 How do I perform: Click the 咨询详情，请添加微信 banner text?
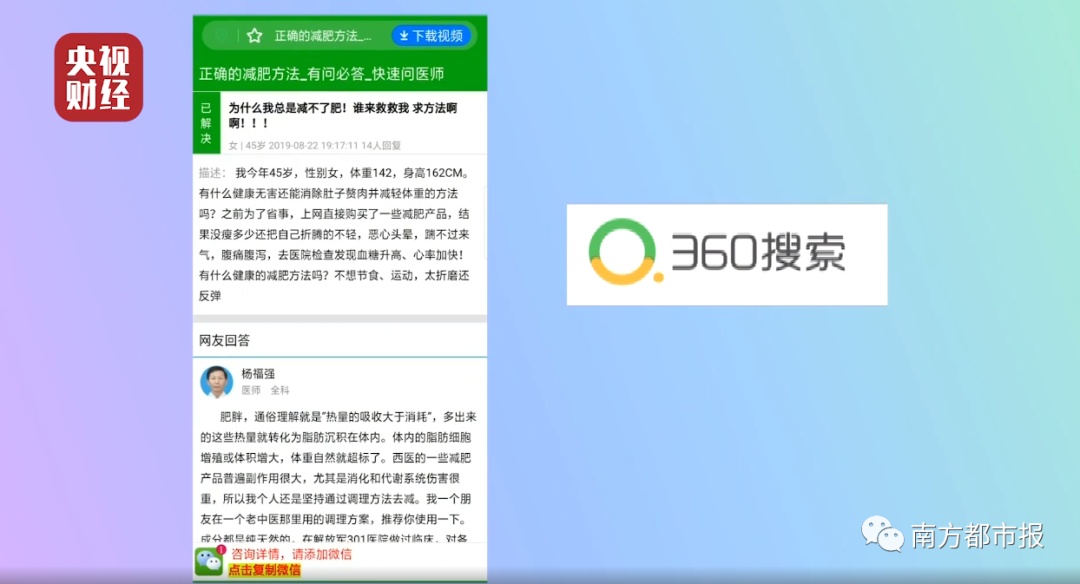click(291, 554)
